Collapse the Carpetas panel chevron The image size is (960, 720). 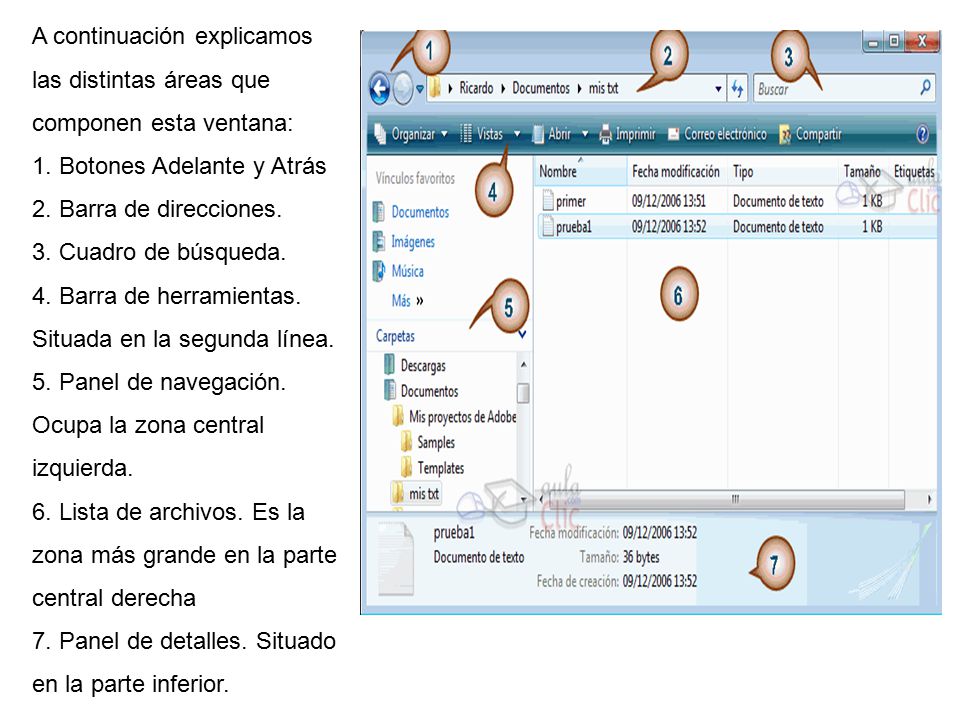(x=522, y=334)
